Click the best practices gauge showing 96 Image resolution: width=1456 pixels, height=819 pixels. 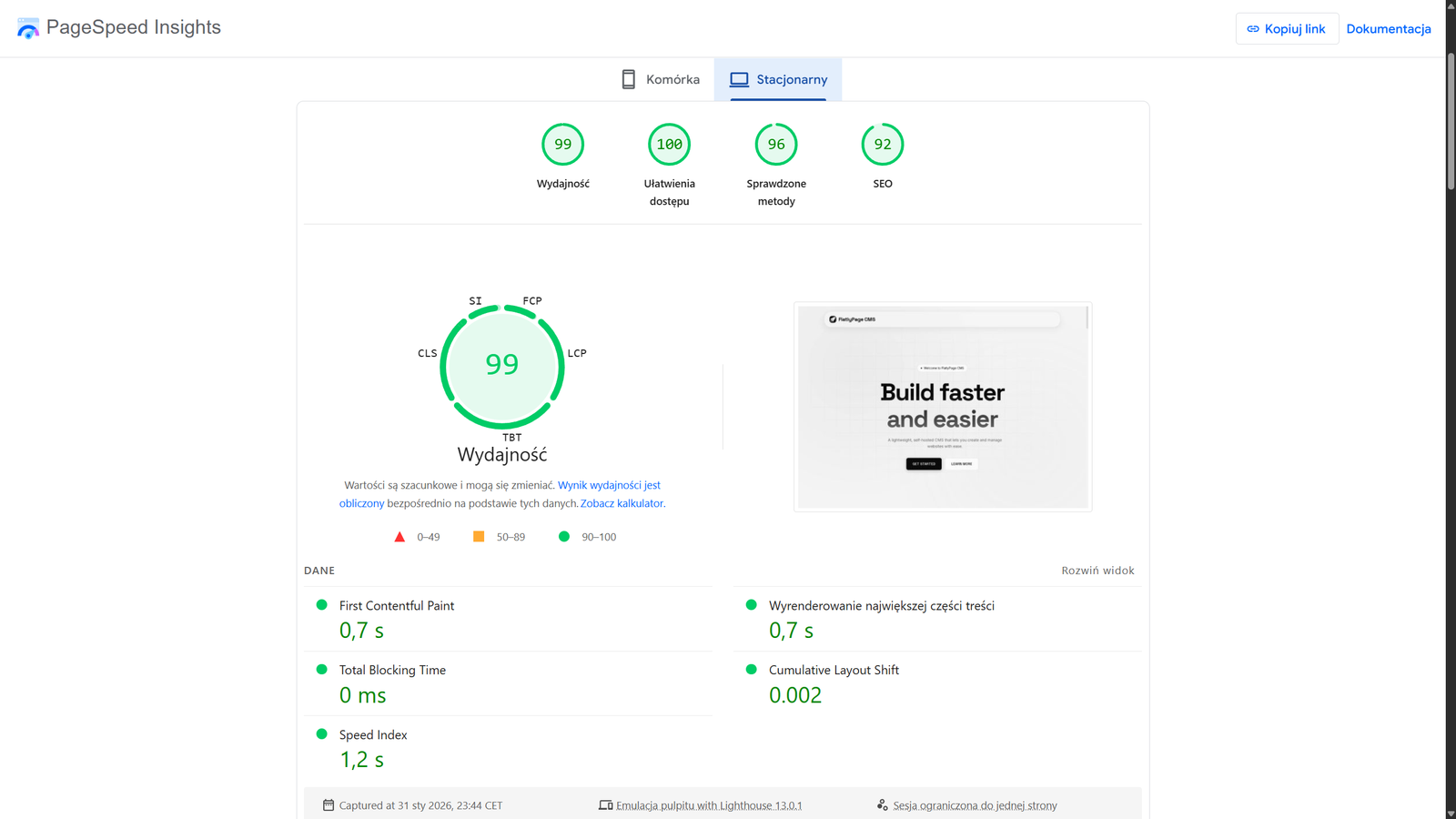pyautogui.click(x=776, y=145)
